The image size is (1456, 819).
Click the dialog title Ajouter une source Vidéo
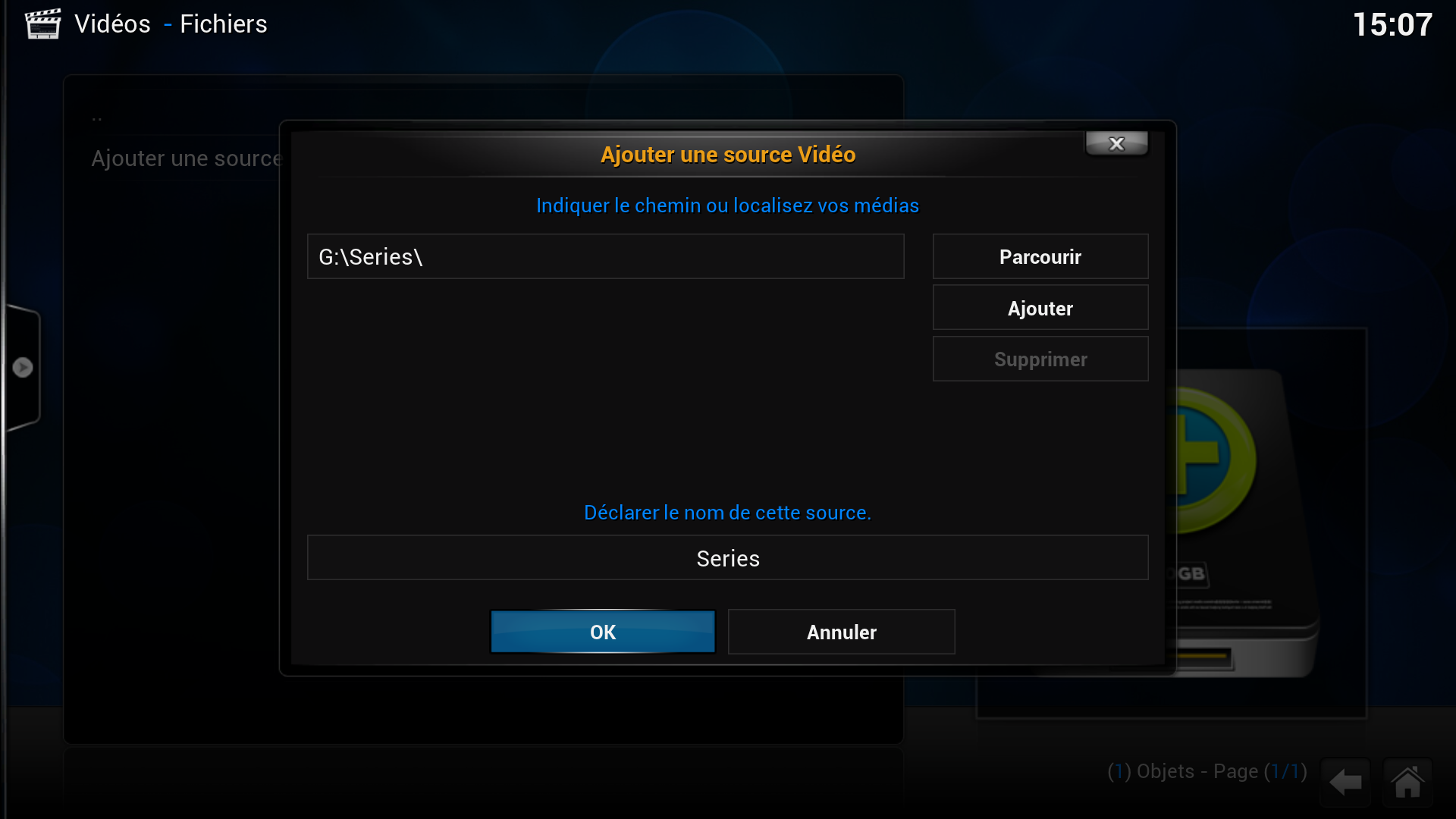(728, 155)
